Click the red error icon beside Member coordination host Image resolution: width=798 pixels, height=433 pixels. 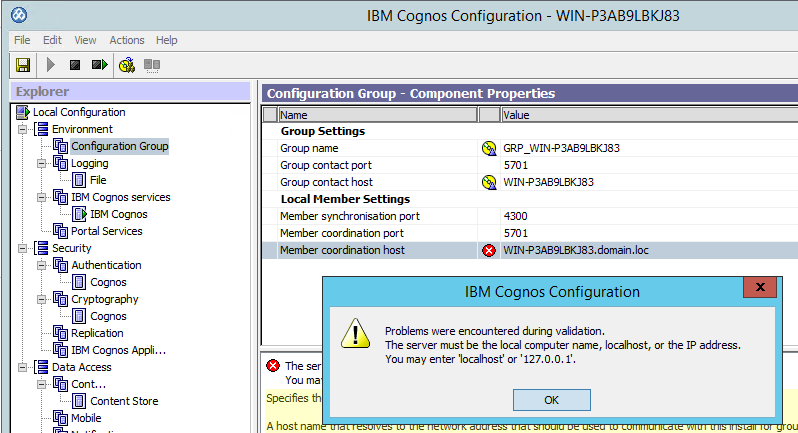point(489,250)
